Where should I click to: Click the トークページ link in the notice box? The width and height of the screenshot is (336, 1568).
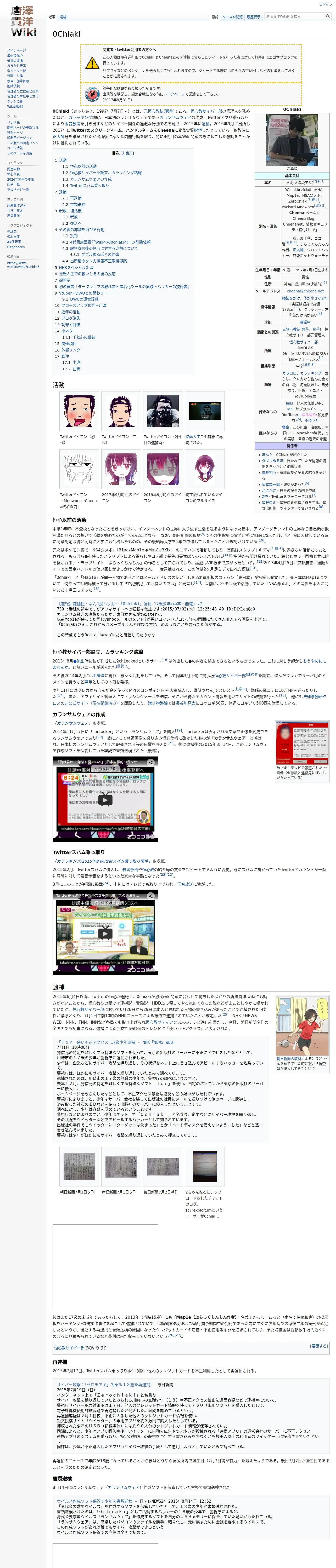click(x=174, y=94)
